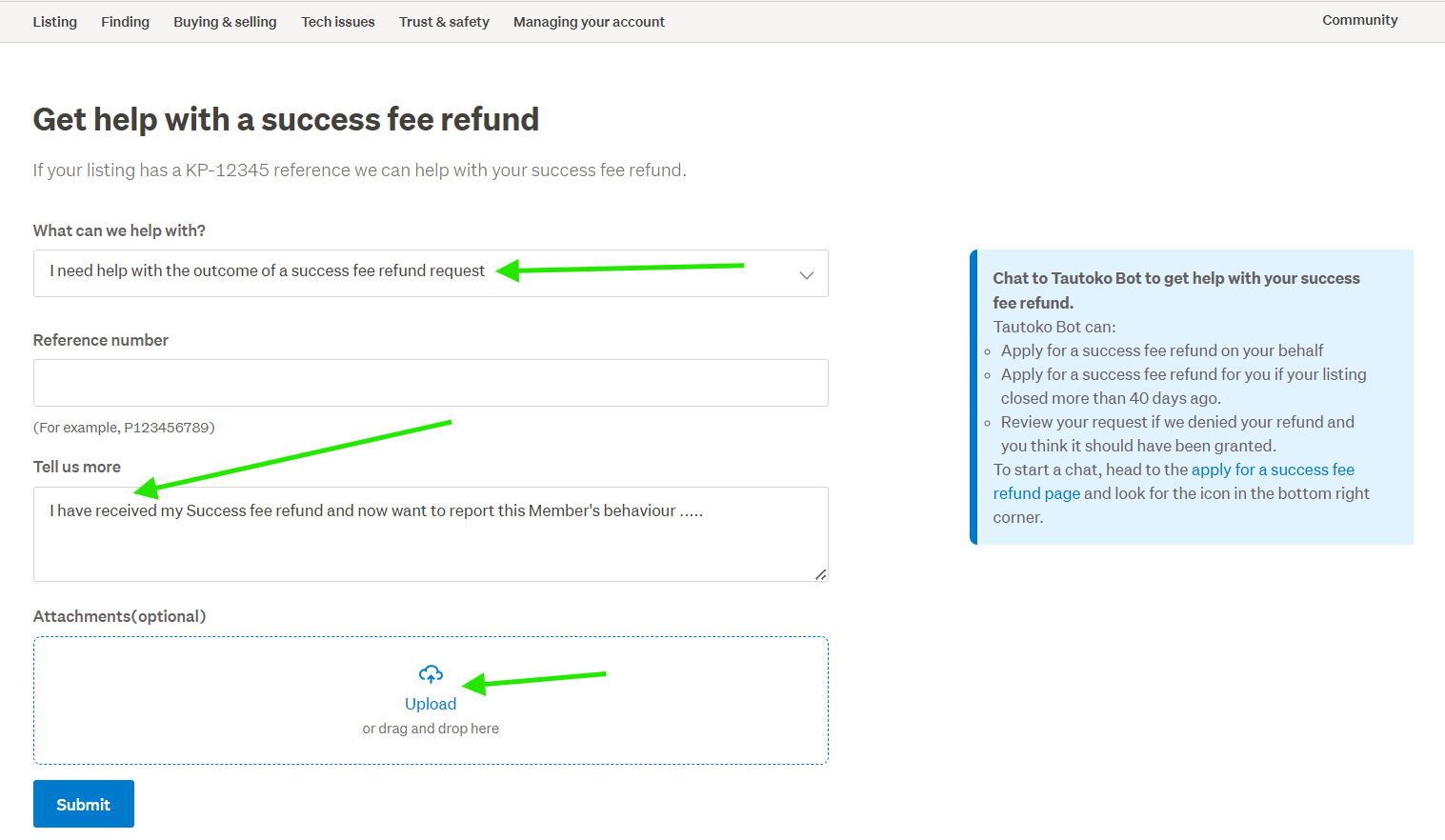
Task: Expand the help topic dropdown chevron
Action: pos(806,275)
